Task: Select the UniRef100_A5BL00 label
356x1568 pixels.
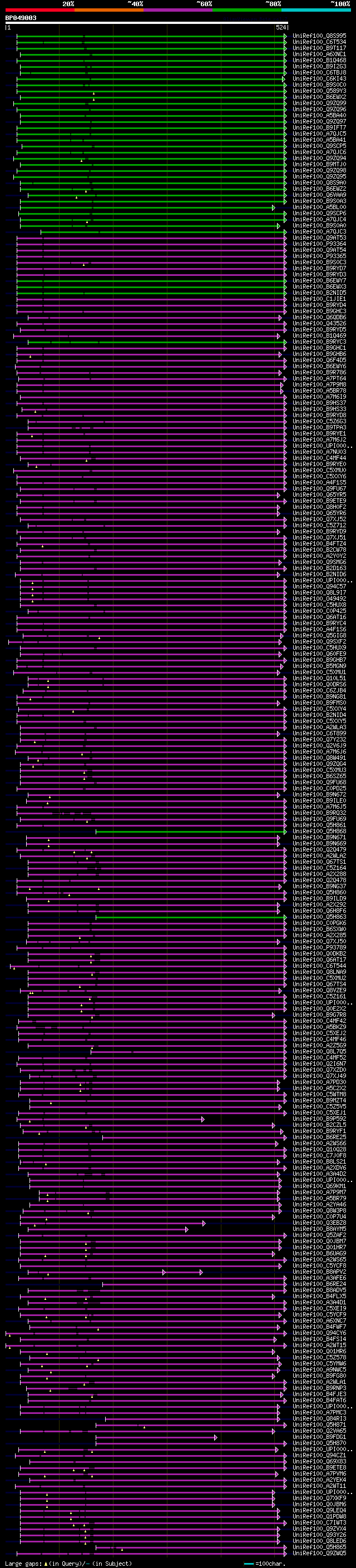Action: 319,207
